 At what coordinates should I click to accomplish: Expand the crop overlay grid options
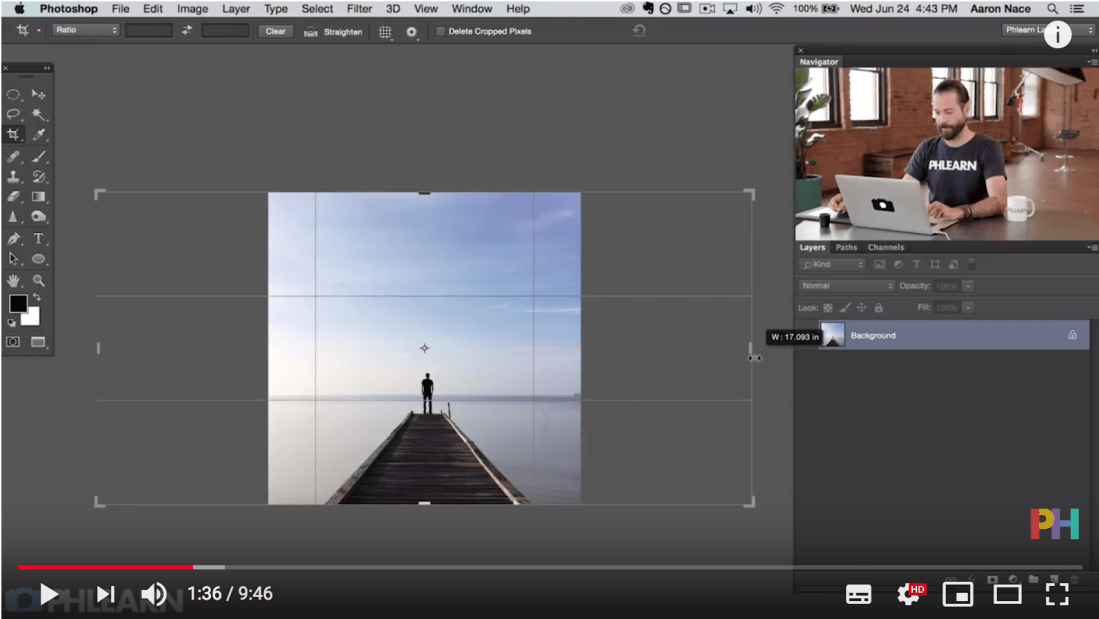tap(385, 32)
